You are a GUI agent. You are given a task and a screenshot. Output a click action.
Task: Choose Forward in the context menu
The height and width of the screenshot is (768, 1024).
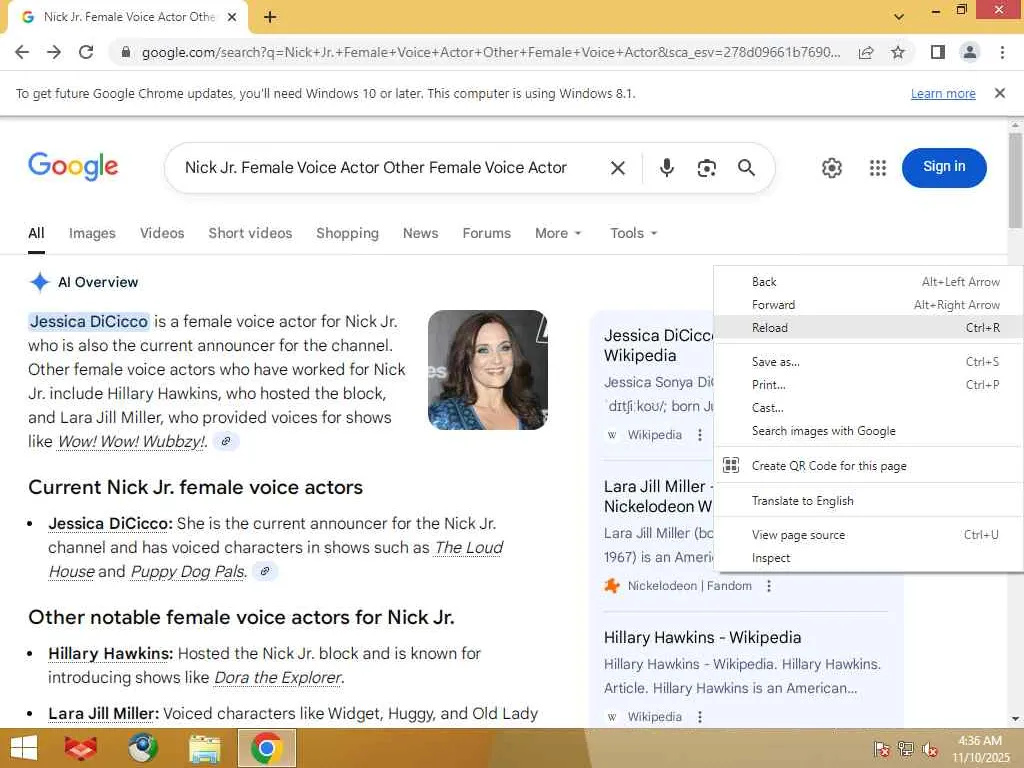(869, 305)
